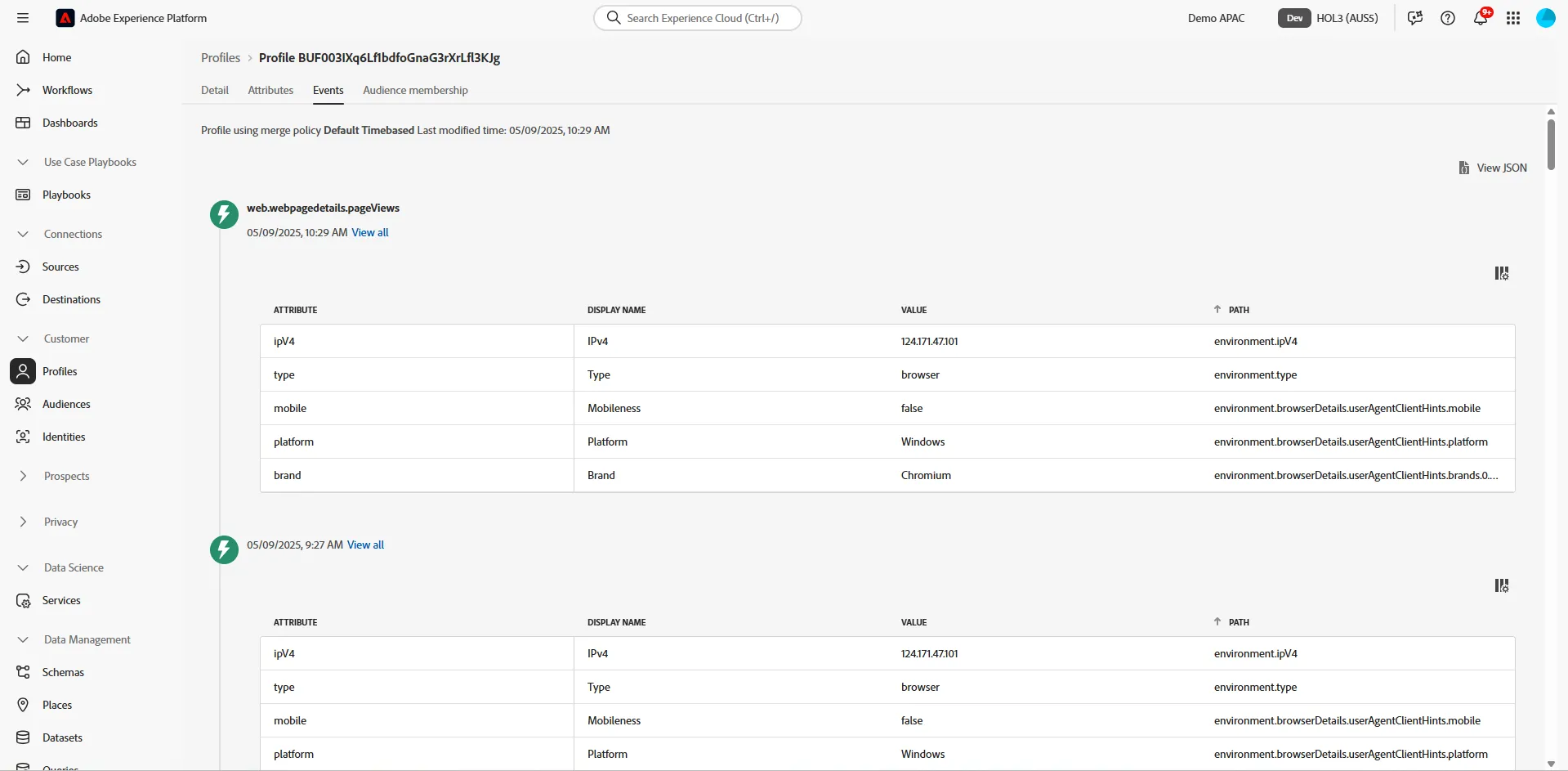Open the app switcher grid

click(x=1513, y=18)
